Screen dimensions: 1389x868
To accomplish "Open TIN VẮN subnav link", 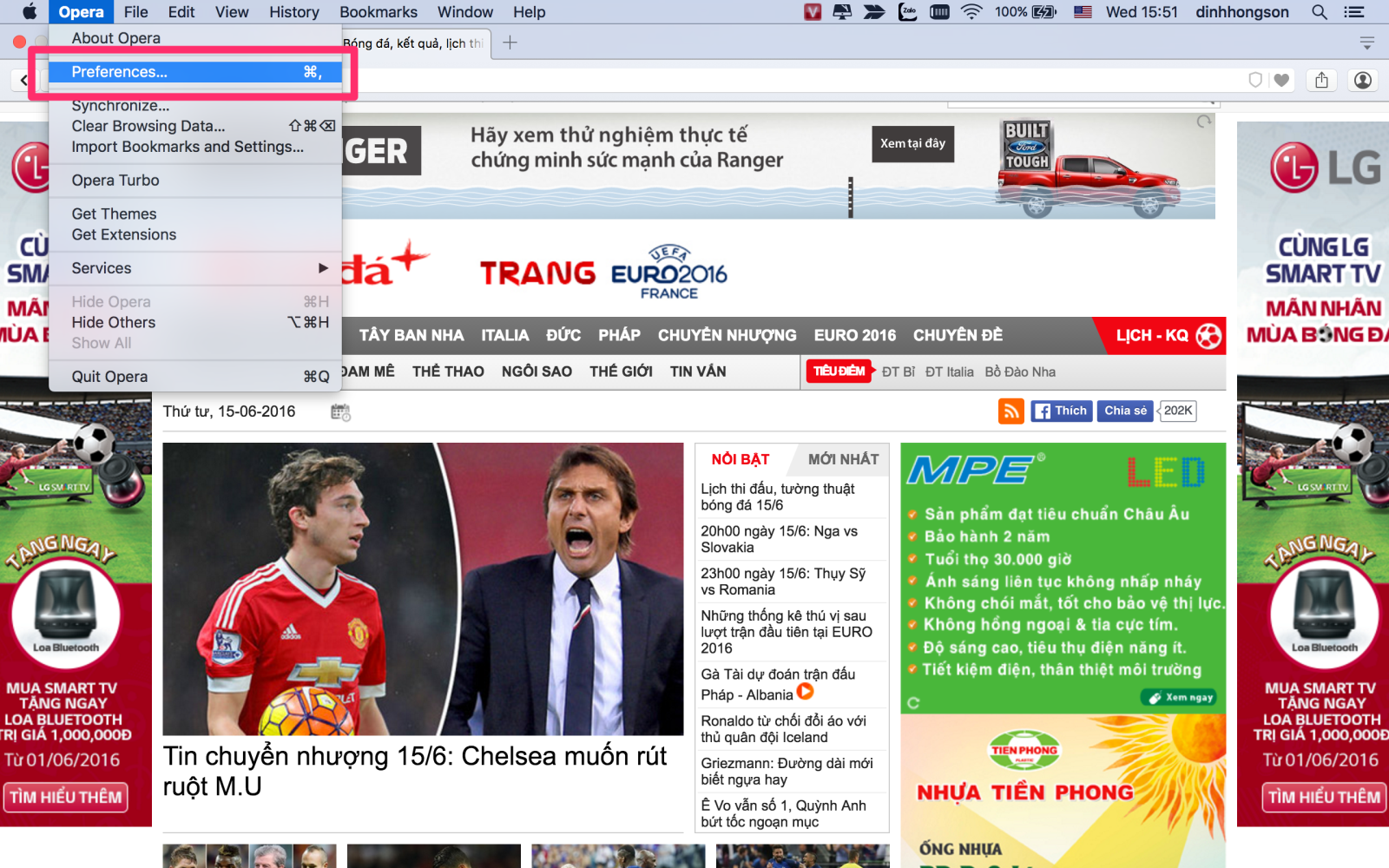I will (x=698, y=372).
